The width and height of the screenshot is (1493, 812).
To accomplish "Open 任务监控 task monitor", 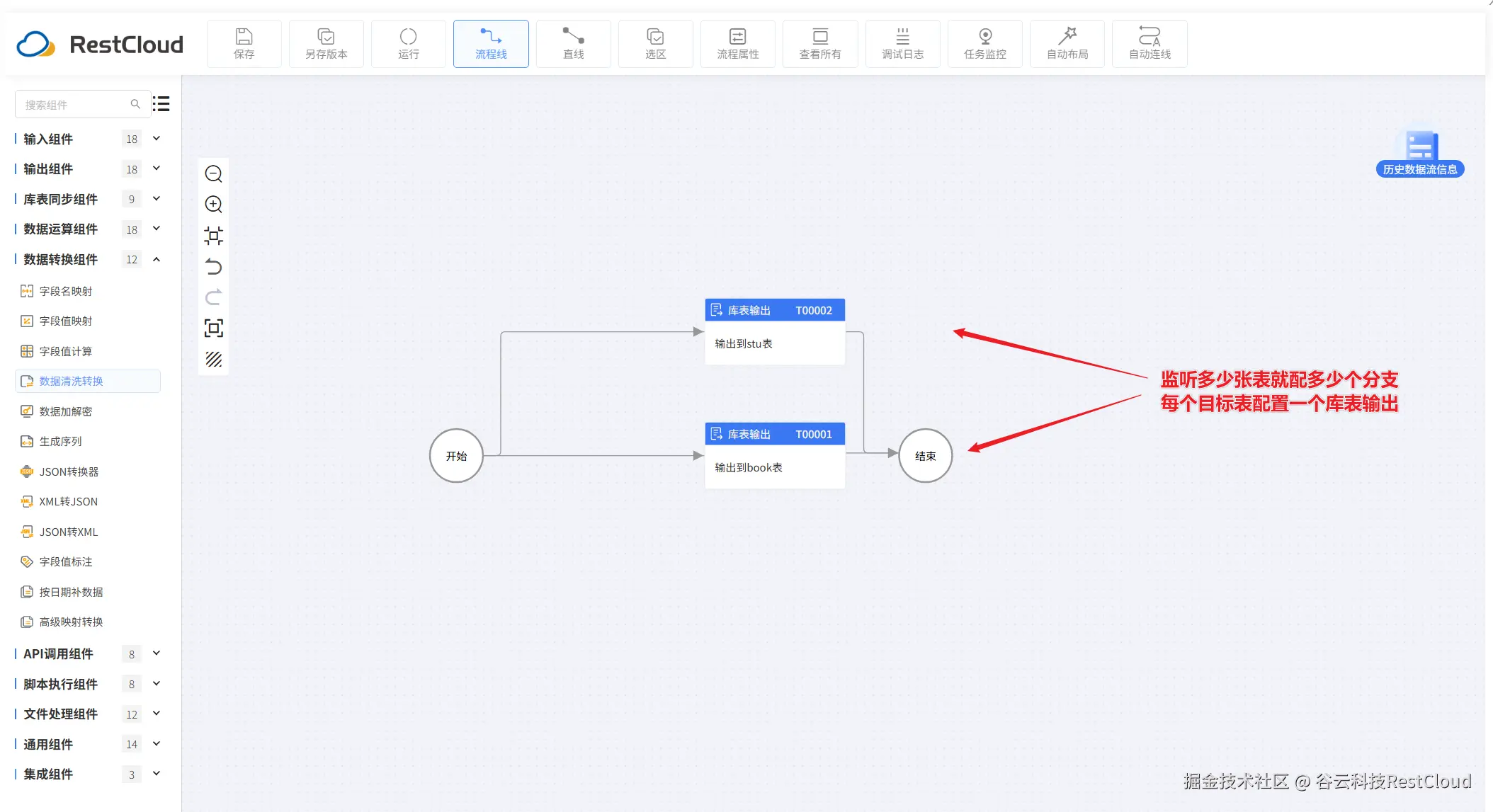I will 984,44.
